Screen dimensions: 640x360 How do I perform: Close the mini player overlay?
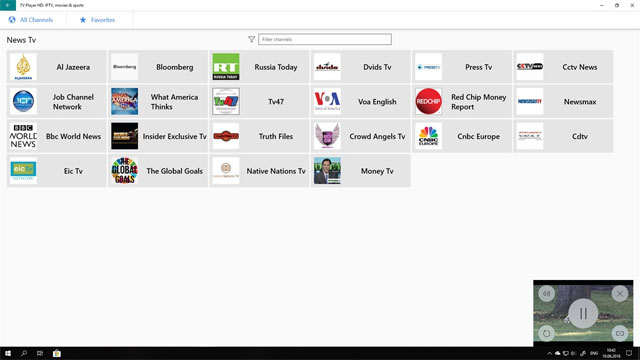click(x=620, y=293)
